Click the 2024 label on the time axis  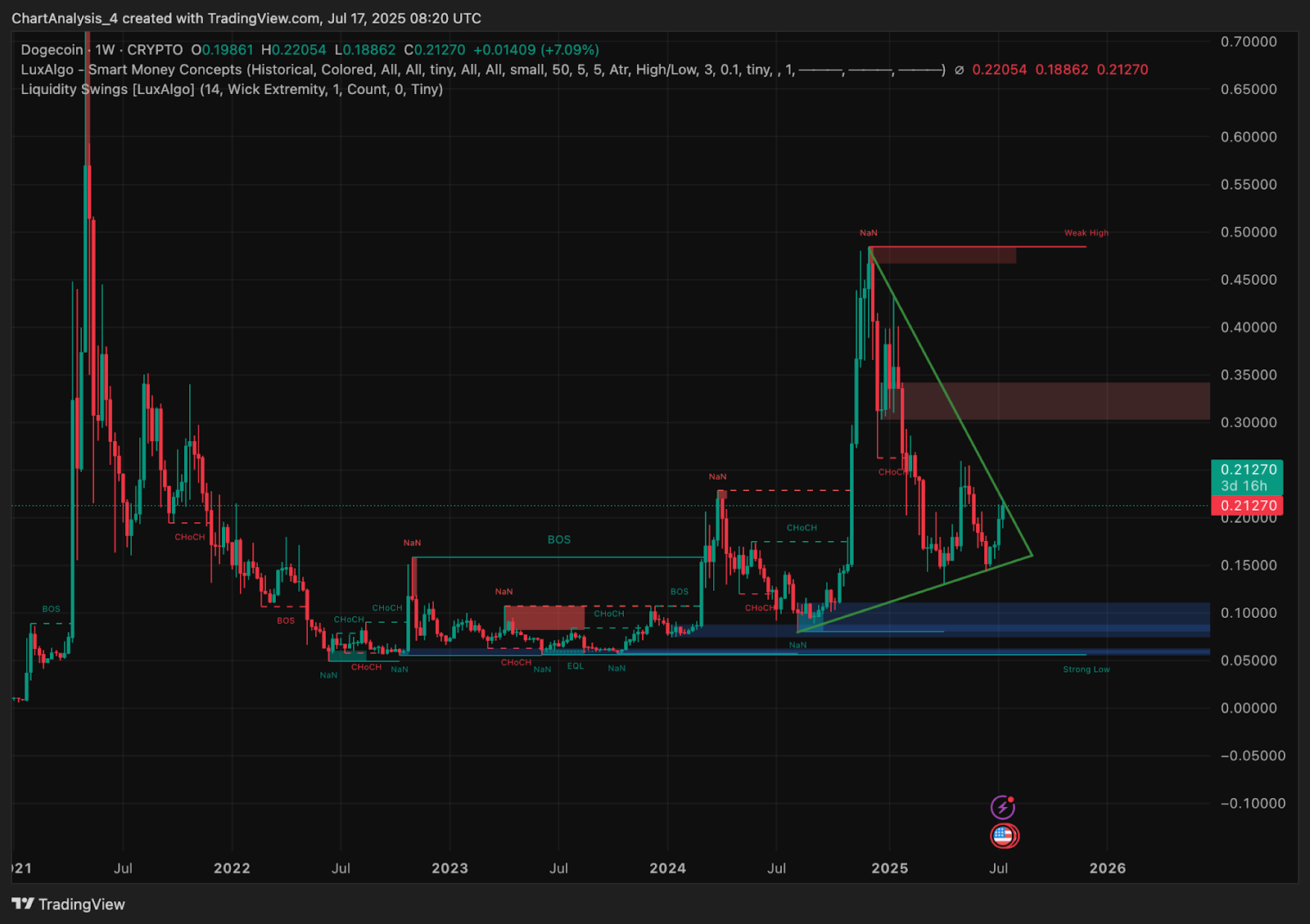pos(667,868)
